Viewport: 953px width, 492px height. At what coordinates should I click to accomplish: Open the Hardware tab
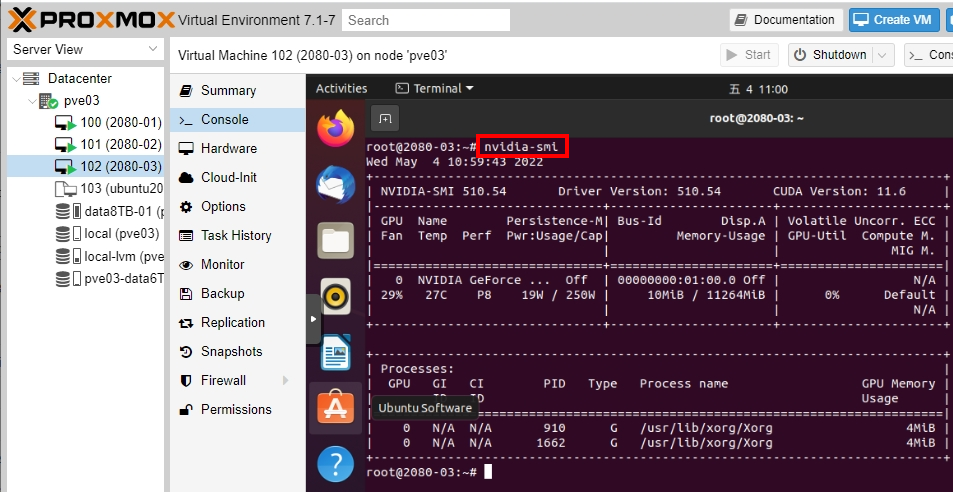coord(238,148)
